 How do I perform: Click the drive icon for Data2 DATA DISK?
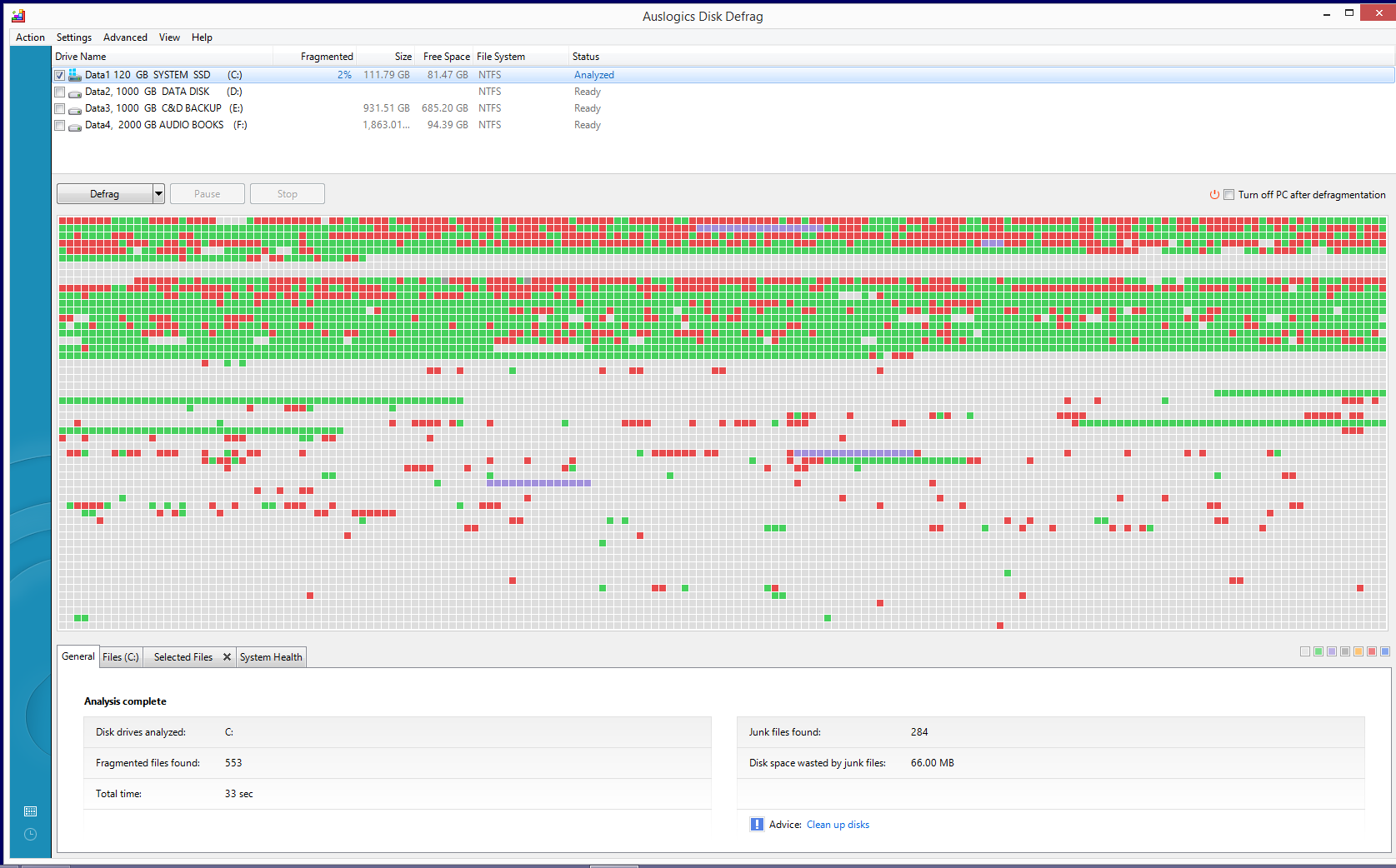pos(75,92)
